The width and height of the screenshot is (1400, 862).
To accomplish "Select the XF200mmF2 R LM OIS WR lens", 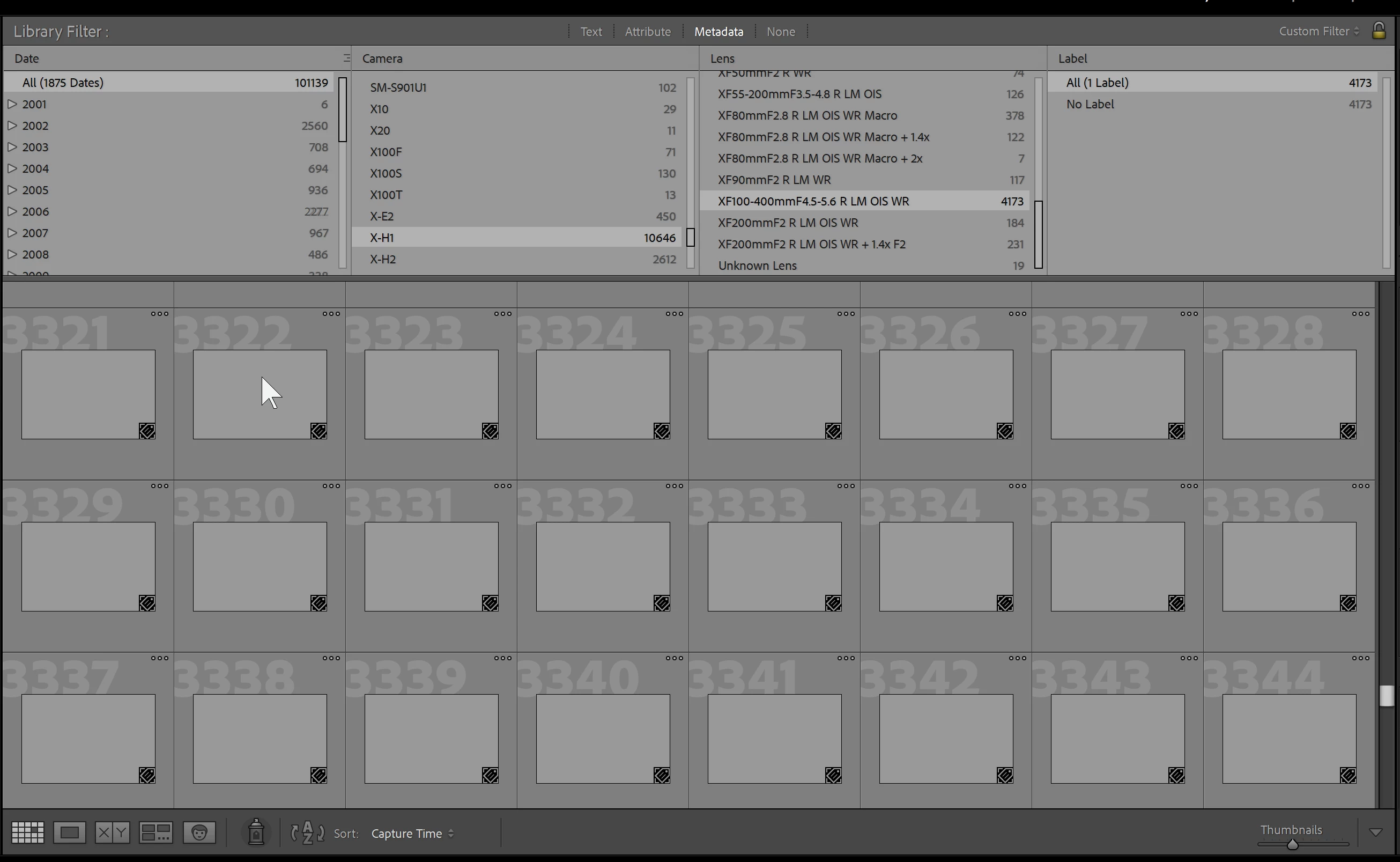I will click(788, 223).
